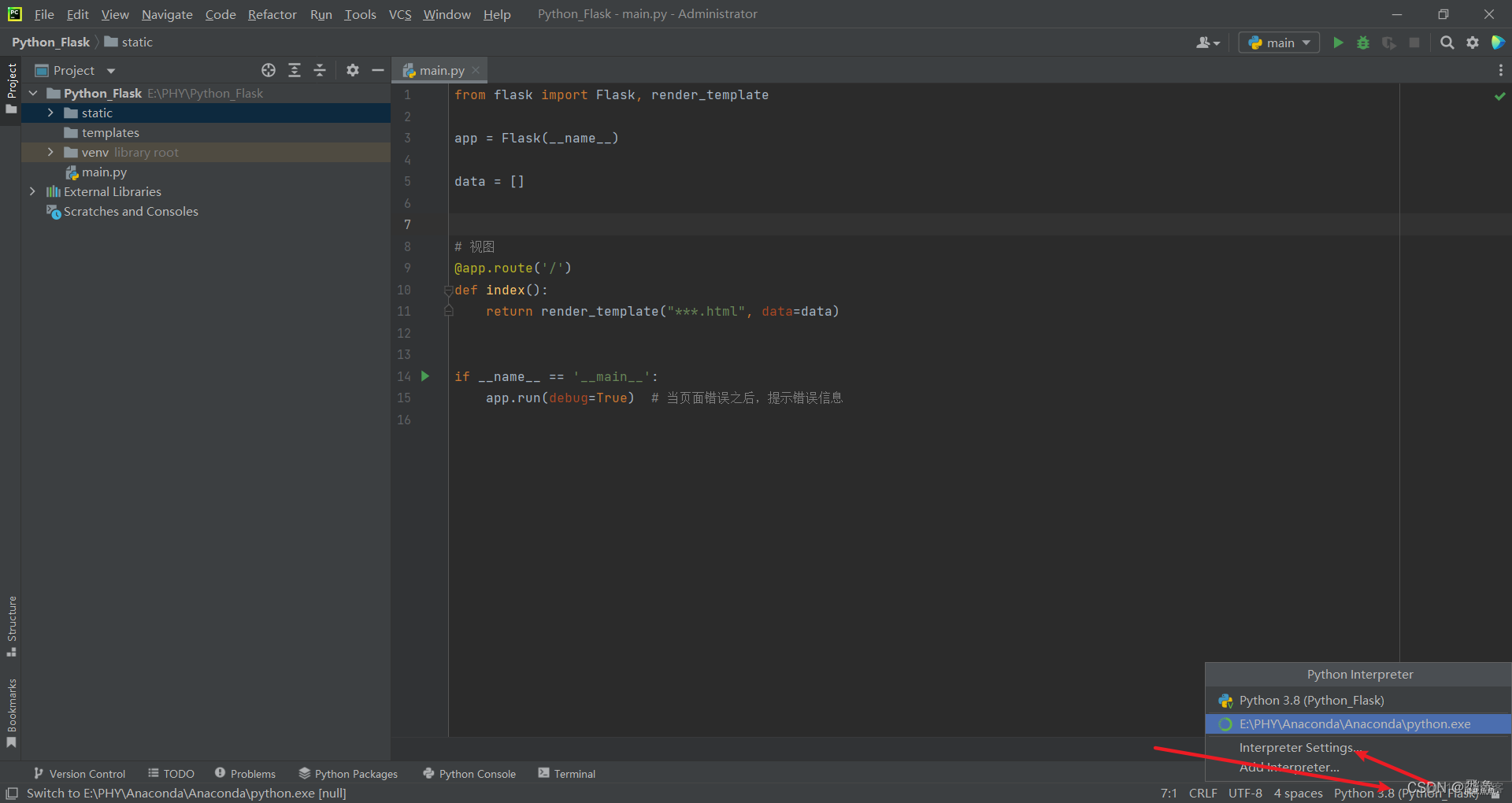Viewport: 1512px width, 803px height.
Task: Open the Structure side tool tab
Action: point(11,627)
